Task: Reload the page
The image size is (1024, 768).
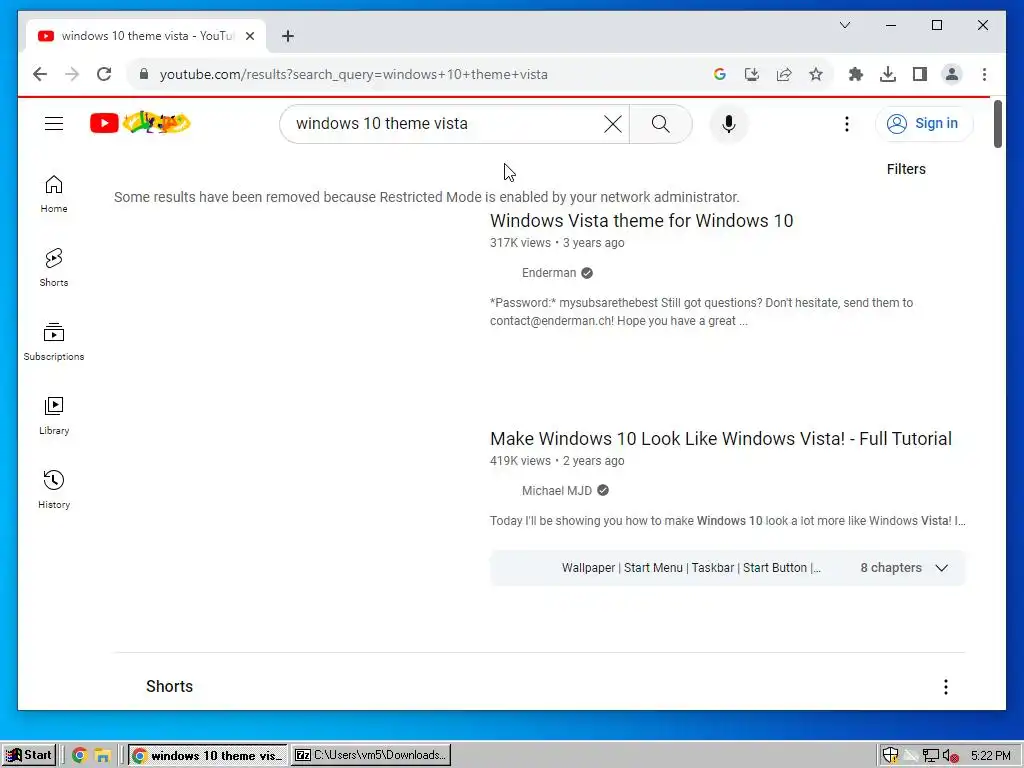Action: [104, 74]
